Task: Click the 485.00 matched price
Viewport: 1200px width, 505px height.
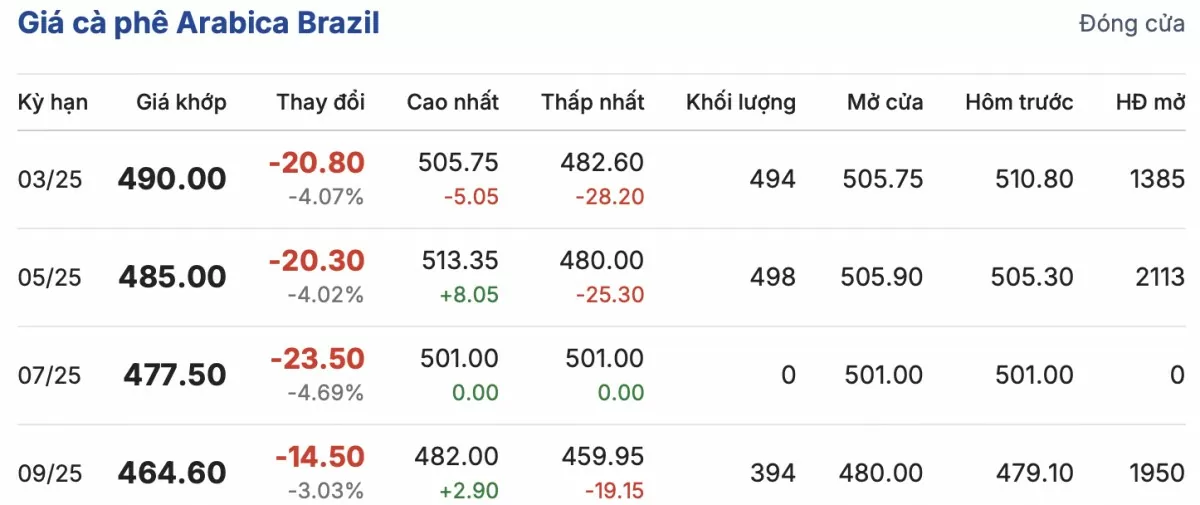Action: [172, 277]
